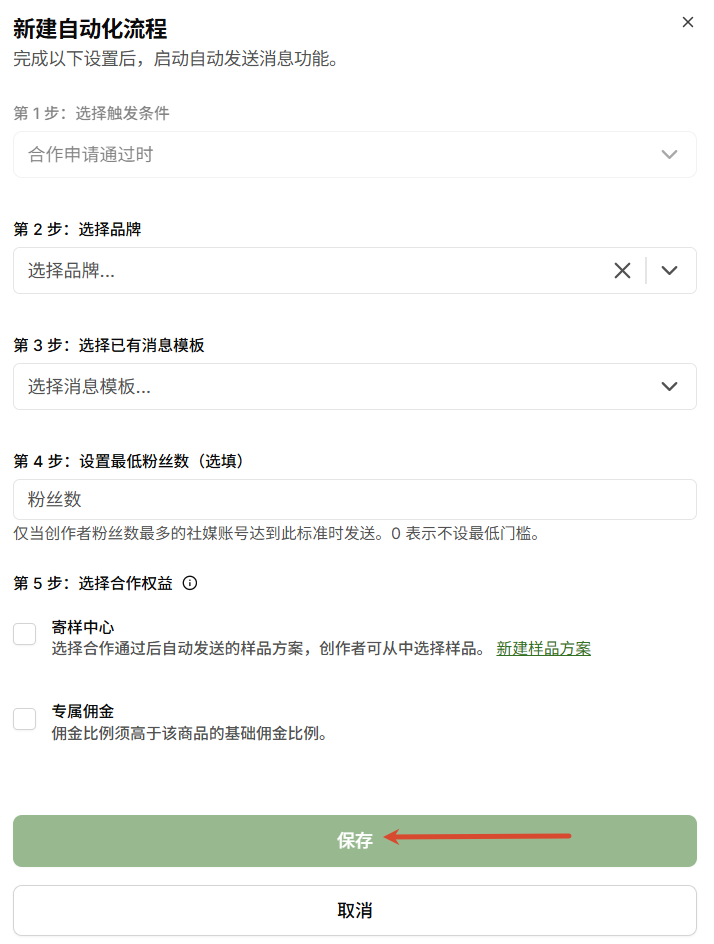This screenshot has width=714, height=944.
Task: Expand the brand chevron in step 2
Action: click(669, 270)
